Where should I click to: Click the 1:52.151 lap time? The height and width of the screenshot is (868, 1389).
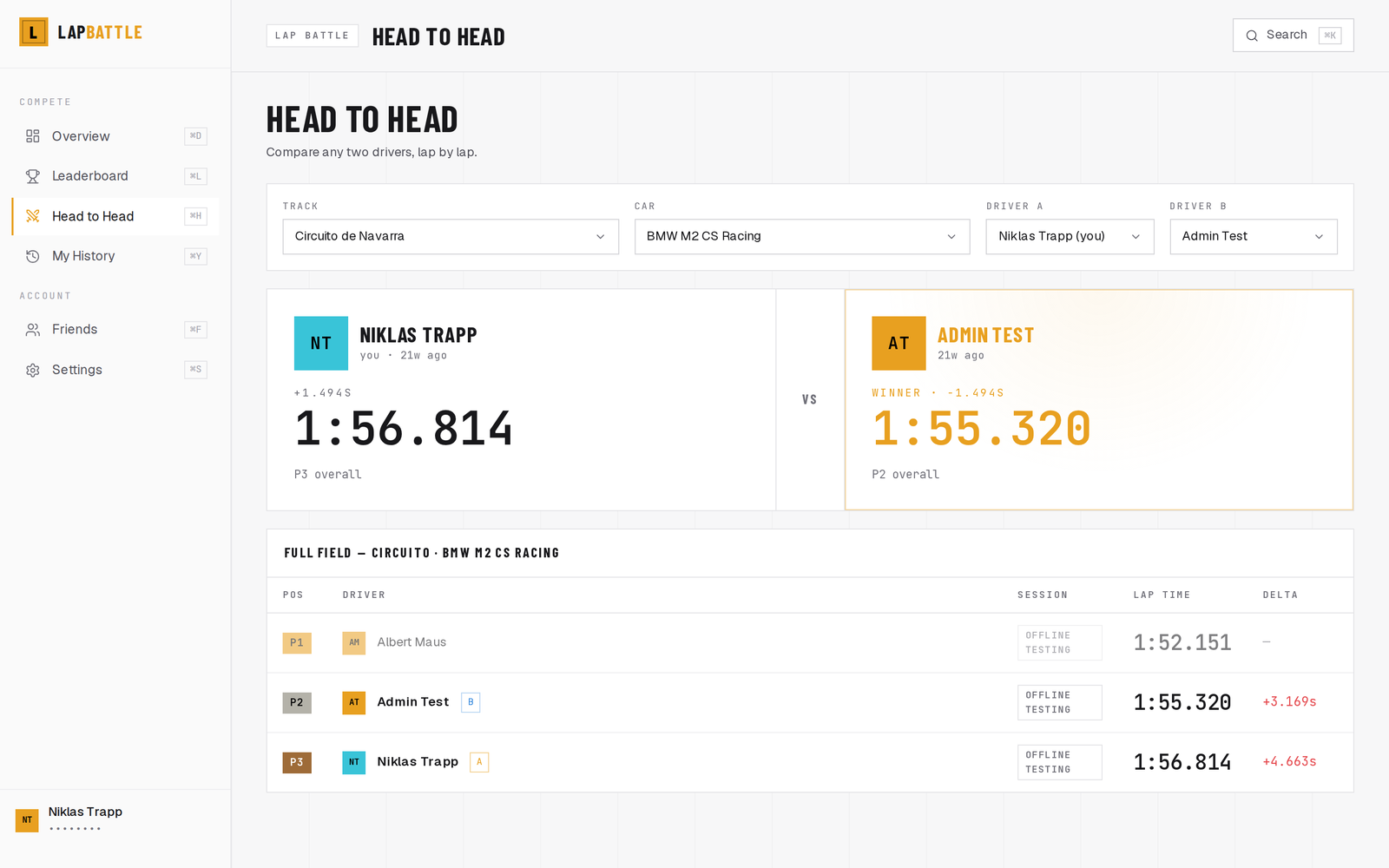1182,643
